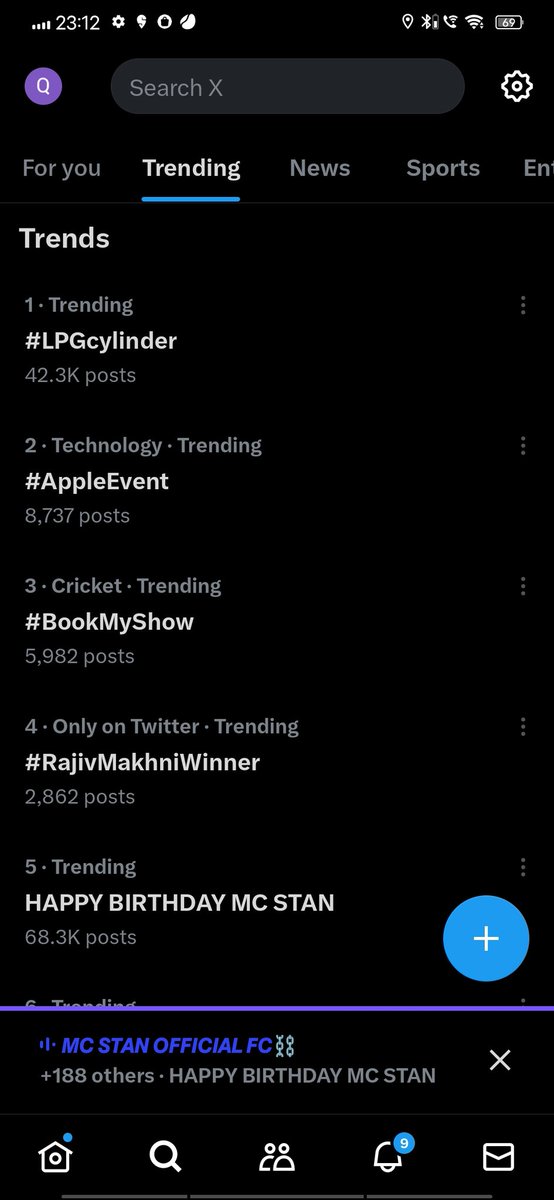The image size is (554, 1200).
Task: Open more options for #RajivMakhniWinner trend
Action: [x=523, y=727]
